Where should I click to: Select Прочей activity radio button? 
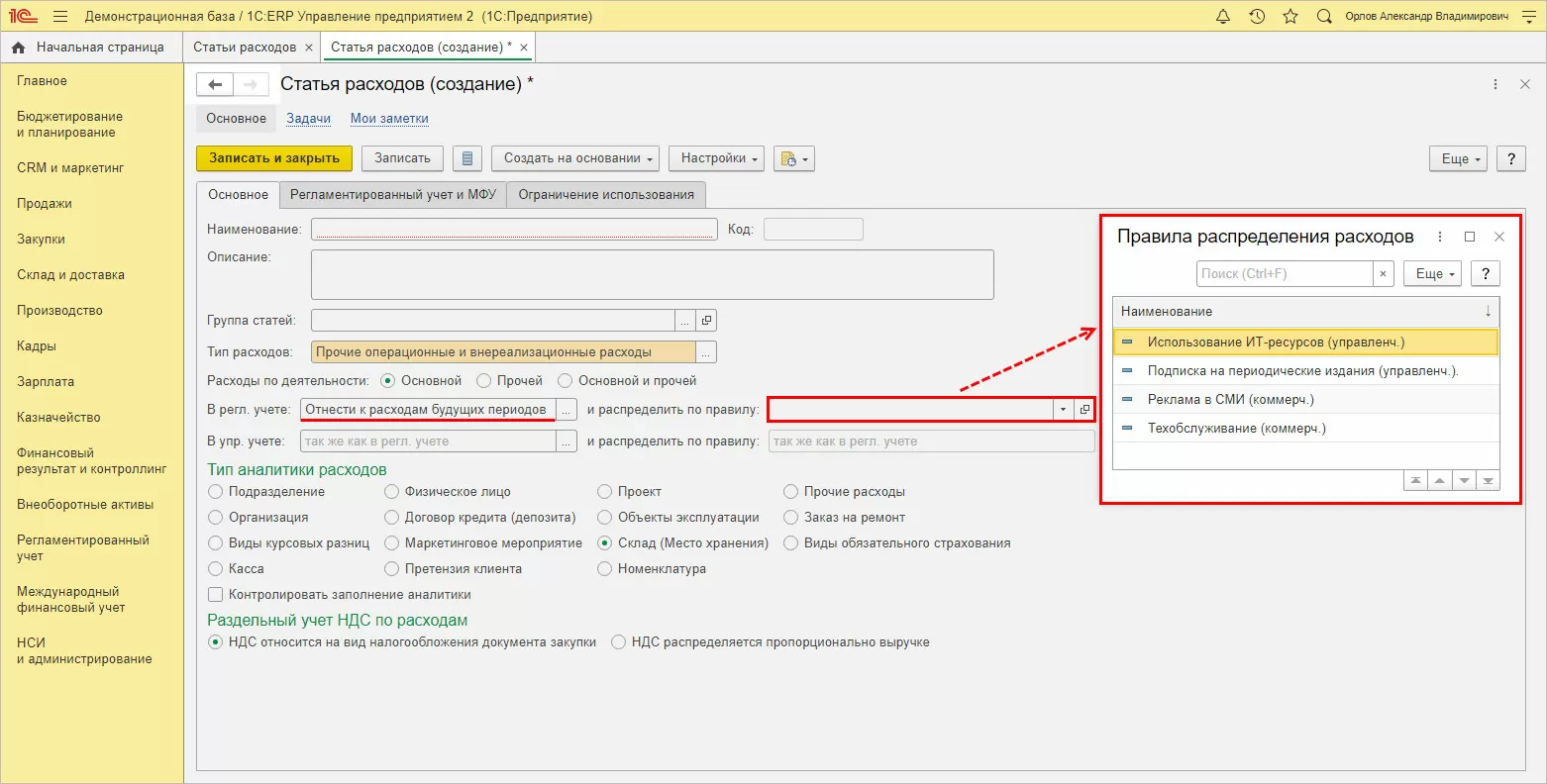click(483, 380)
